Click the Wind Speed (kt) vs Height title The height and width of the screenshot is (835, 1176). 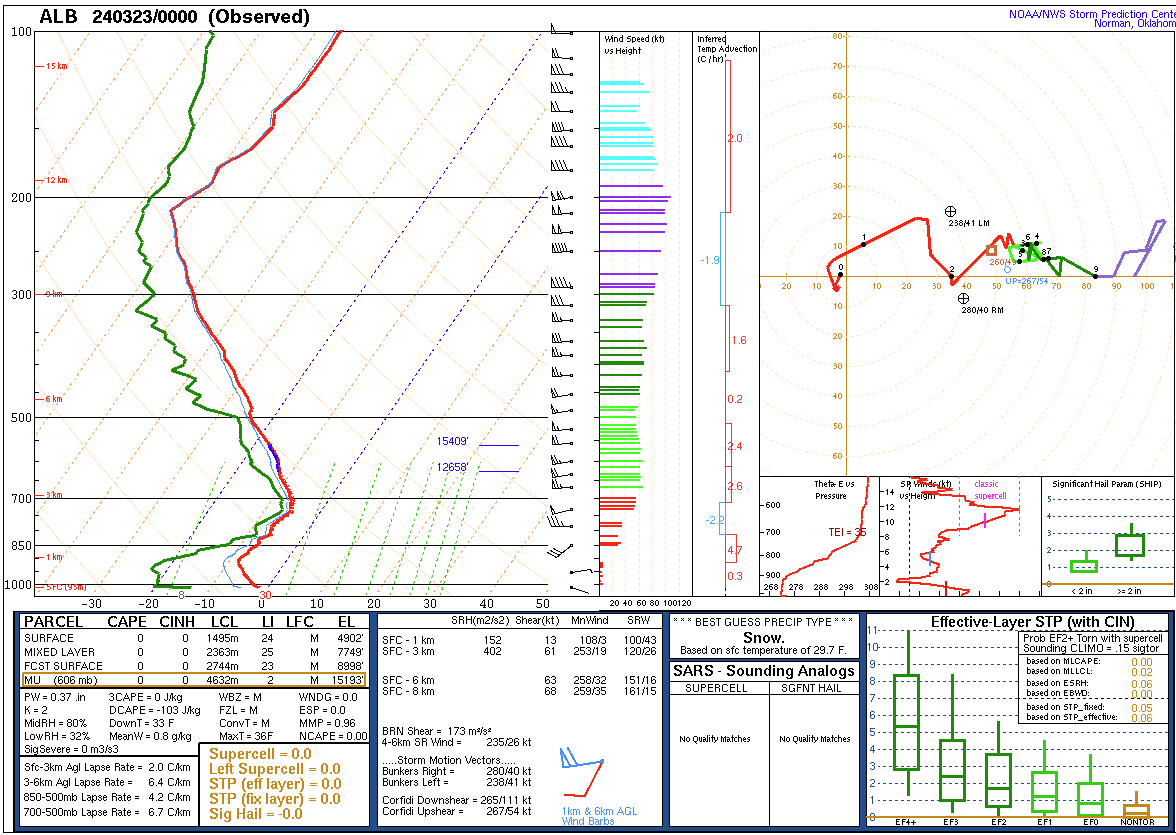coord(634,45)
